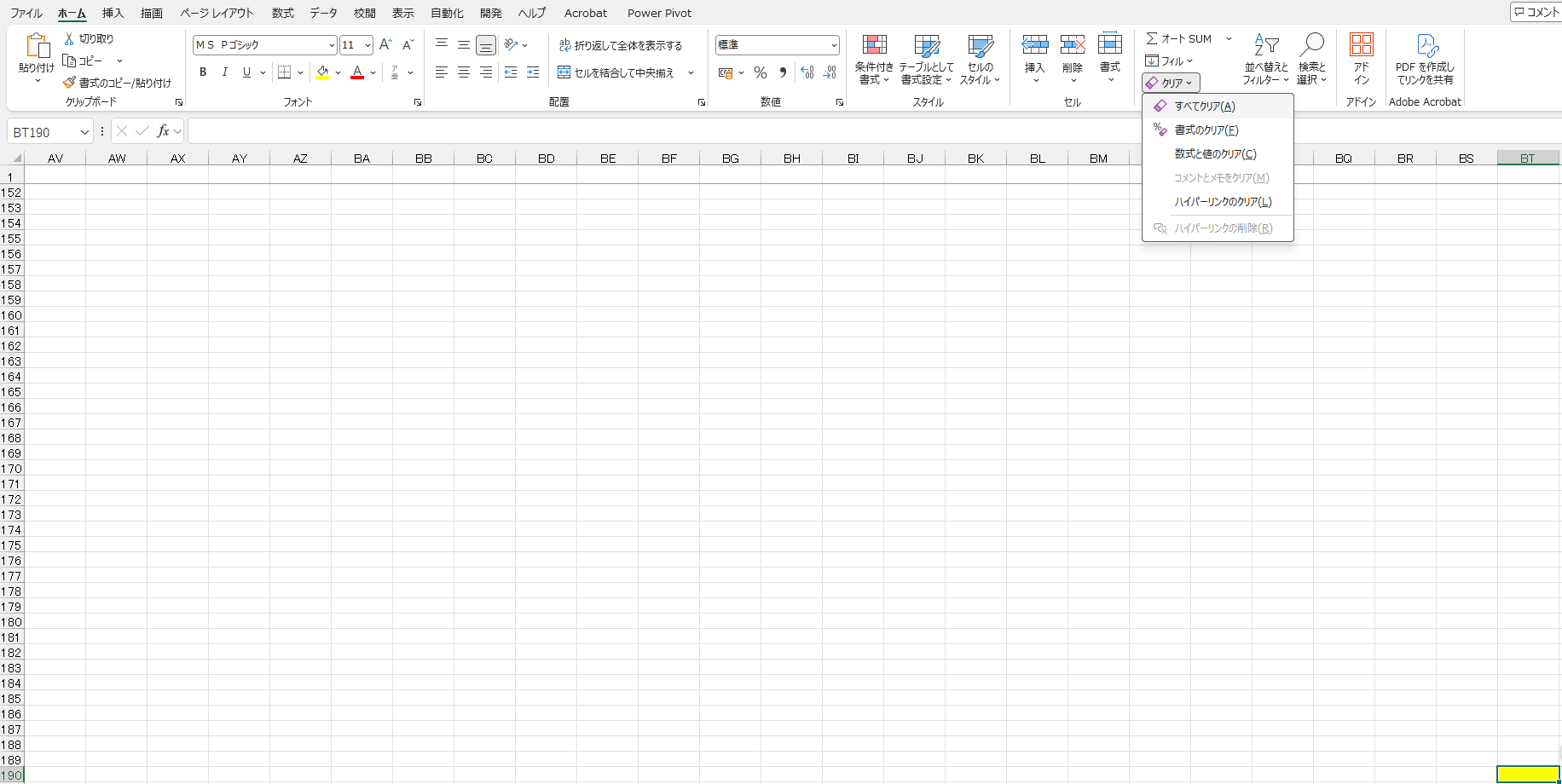Open the font size dropdown
The width and height of the screenshot is (1562, 784).
coord(367,45)
